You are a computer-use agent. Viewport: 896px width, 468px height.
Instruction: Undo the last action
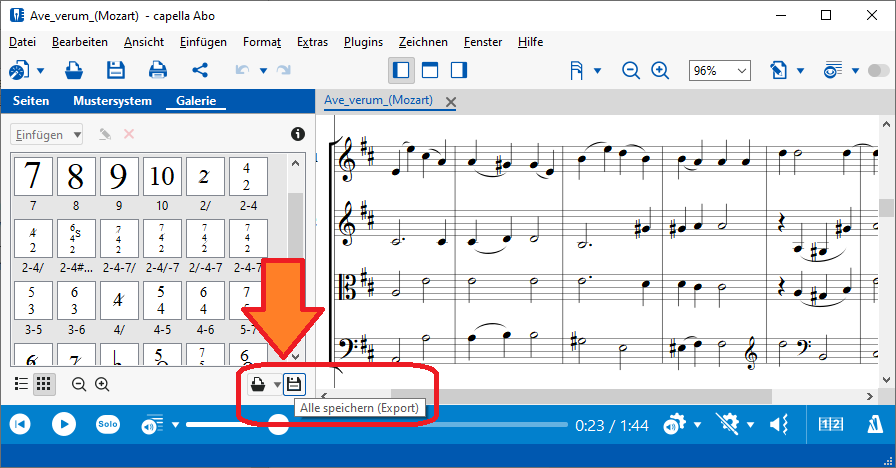coord(242,70)
